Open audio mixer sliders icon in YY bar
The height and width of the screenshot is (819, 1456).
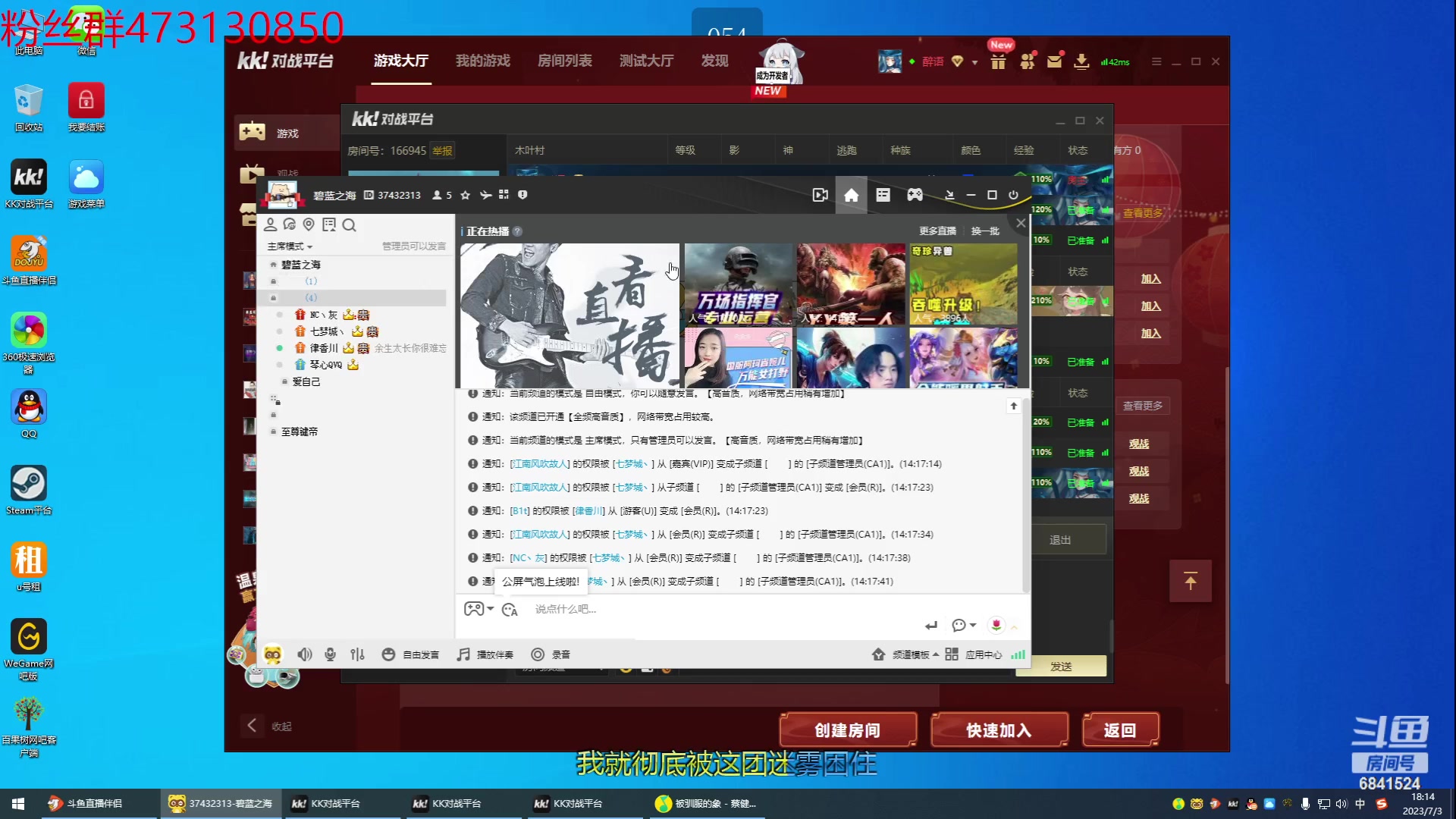click(357, 654)
